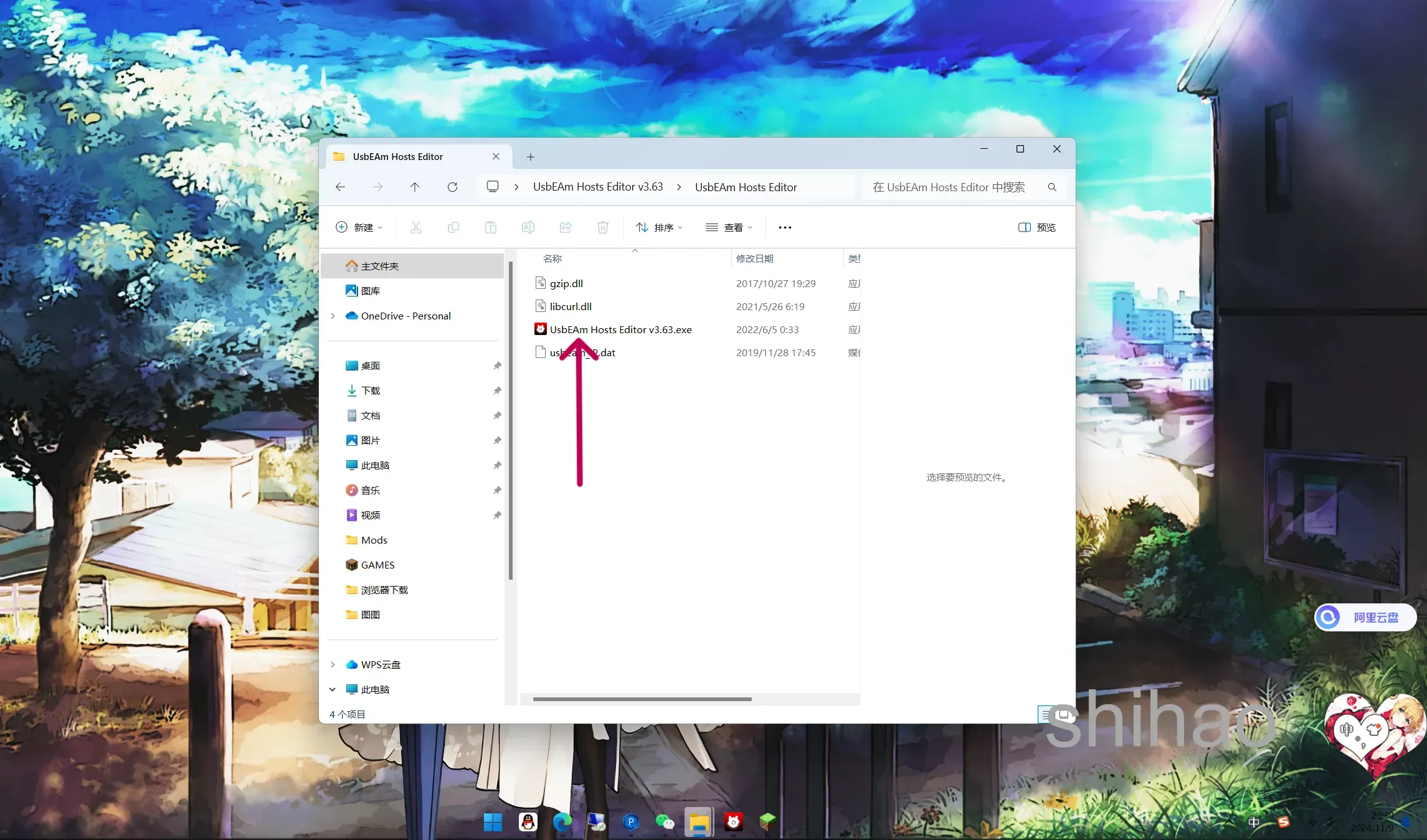The image size is (1427, 840).
Task: Click the search magnifier icon
Action: pos(1052,187)
